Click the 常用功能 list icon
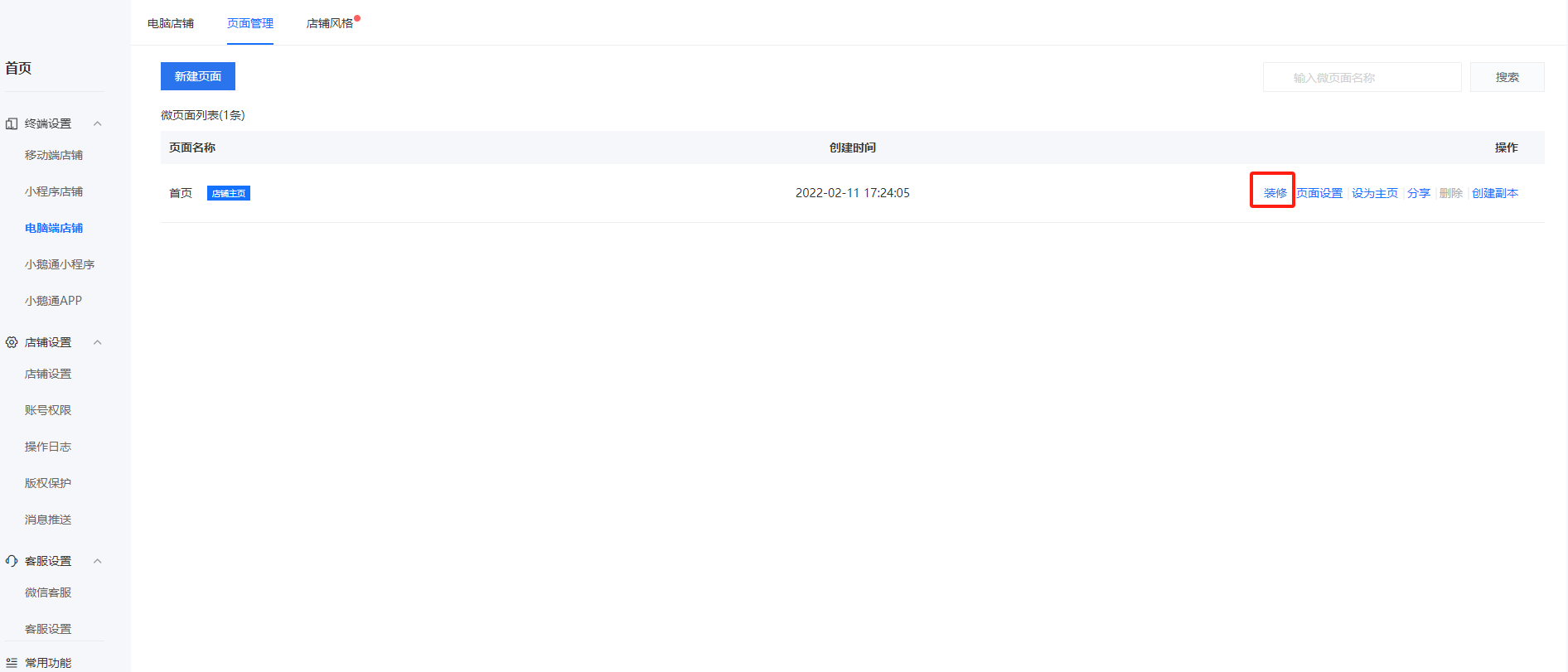 click(x=12, y=663)
